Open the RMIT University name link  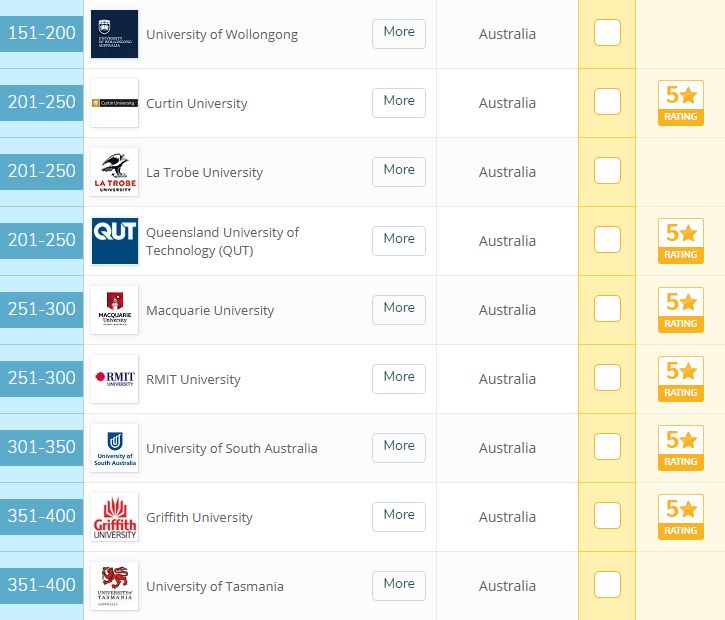click(x=193, y=380)
